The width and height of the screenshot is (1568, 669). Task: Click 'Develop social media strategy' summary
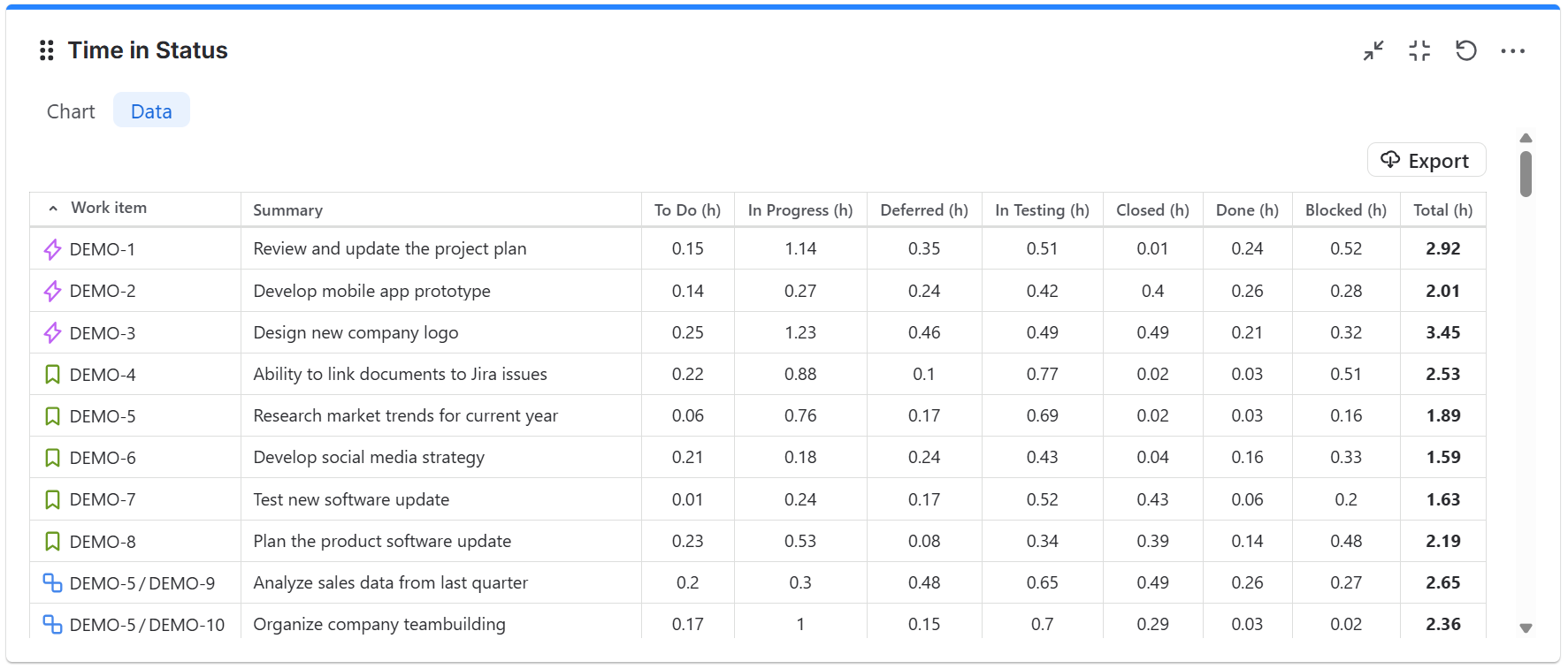pyautogui.click(x=369, y=458)
